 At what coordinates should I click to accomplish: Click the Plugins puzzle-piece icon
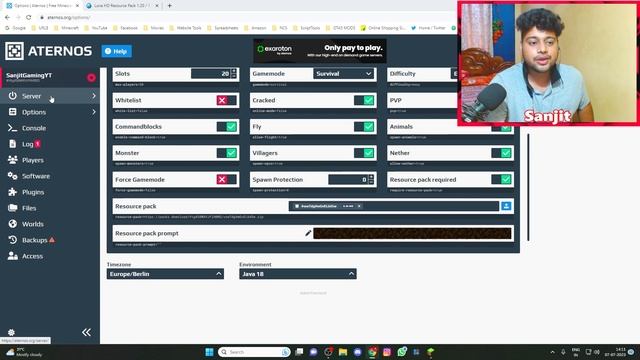tap(13, 192)
